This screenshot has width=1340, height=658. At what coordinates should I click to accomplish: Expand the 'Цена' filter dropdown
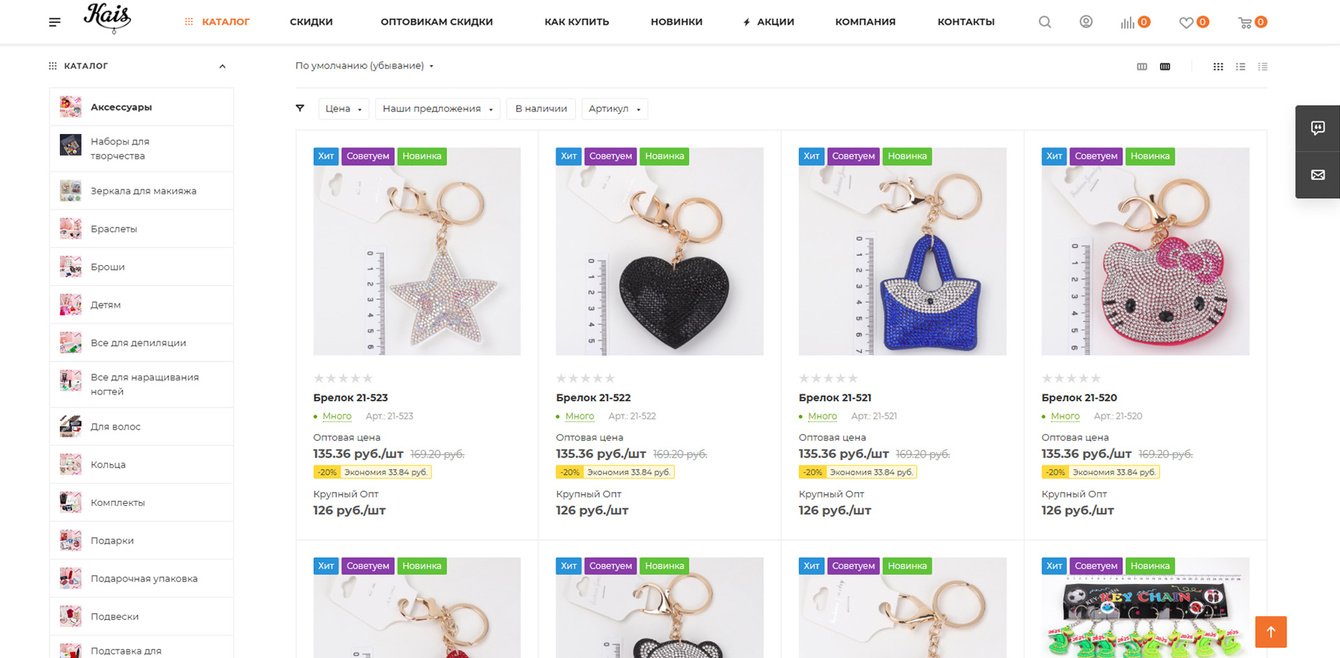pos(344,109)
